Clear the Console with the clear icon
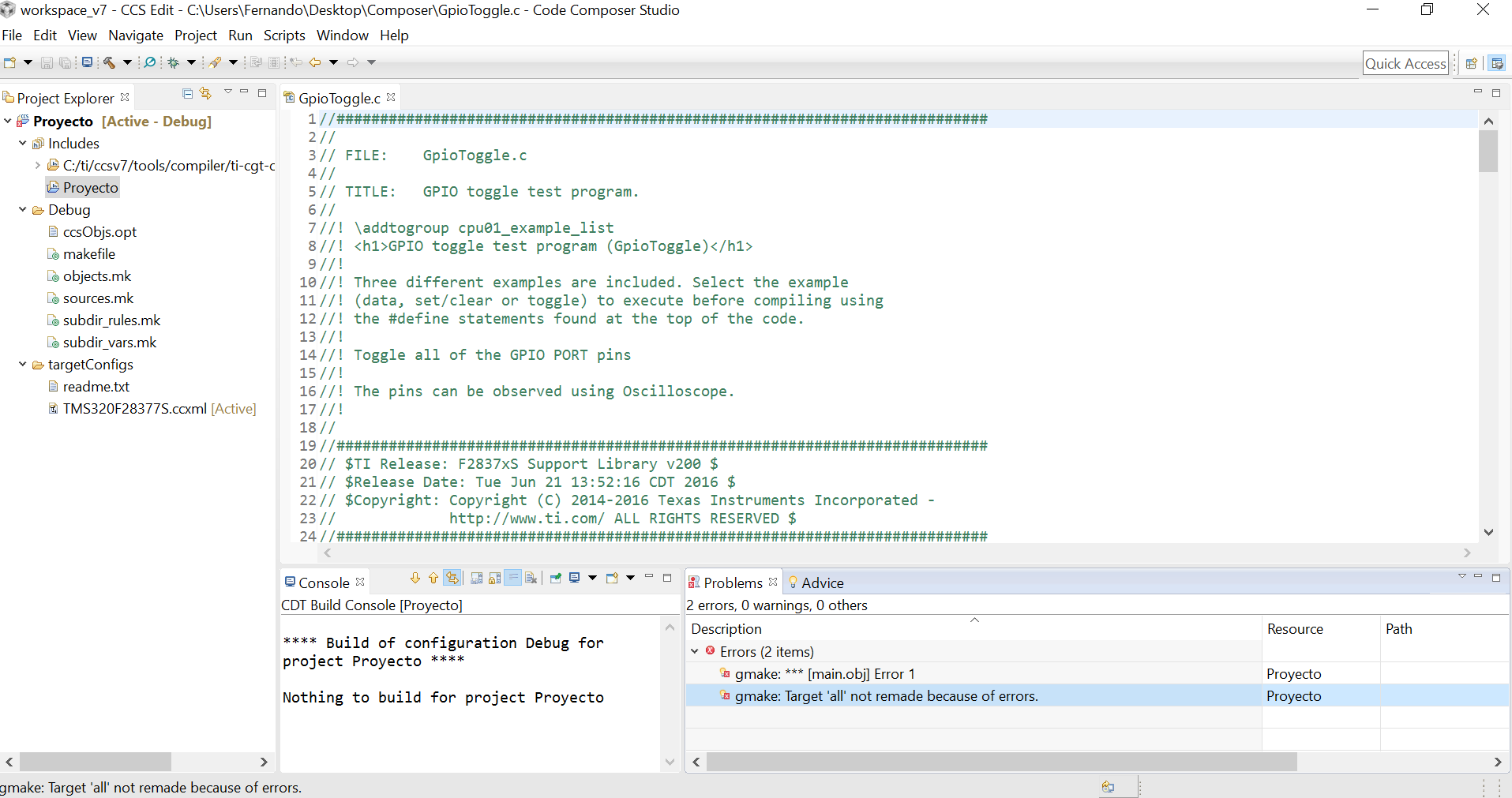The image size is (1512, 798). 531,578
